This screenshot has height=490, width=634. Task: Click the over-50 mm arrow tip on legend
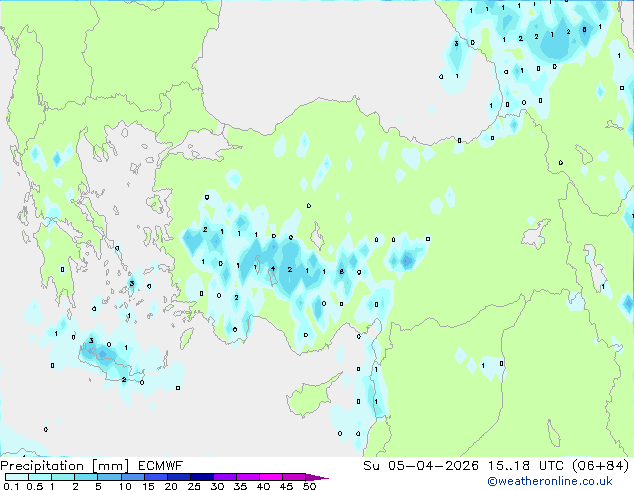317,477
